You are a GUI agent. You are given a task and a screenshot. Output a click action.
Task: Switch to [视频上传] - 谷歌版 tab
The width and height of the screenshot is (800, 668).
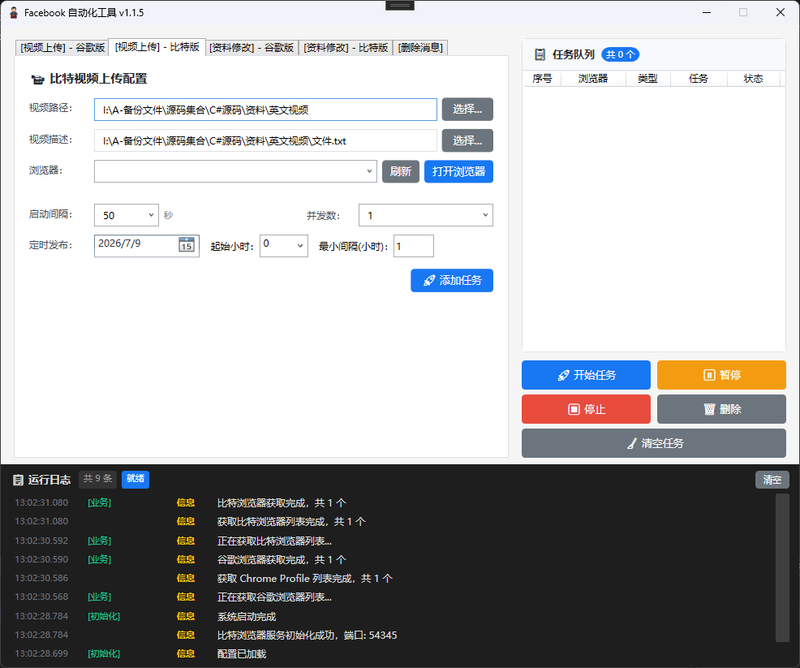point(62,47)
